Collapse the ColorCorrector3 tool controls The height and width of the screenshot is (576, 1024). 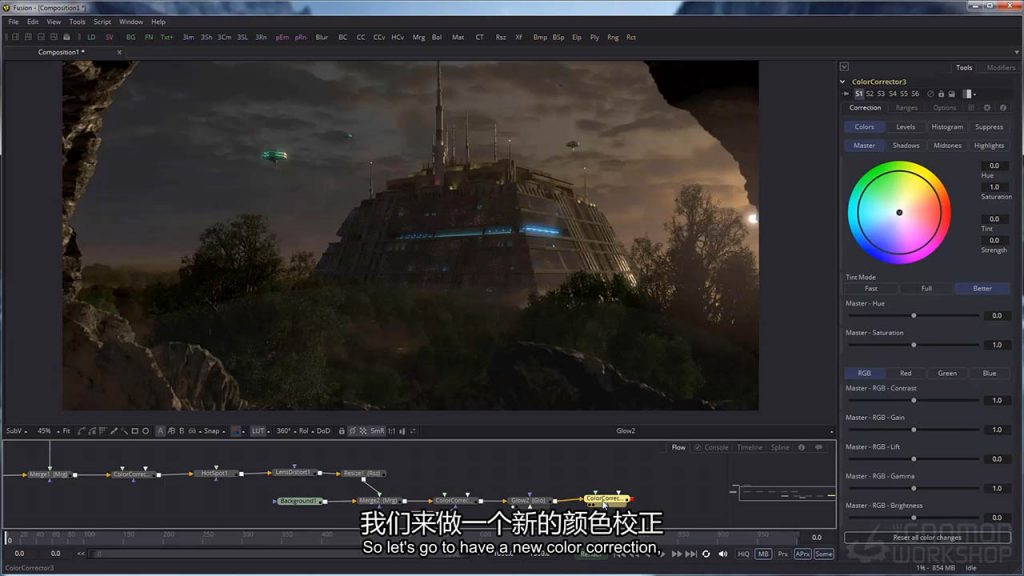pyautogui.click(x=842, y=82)
